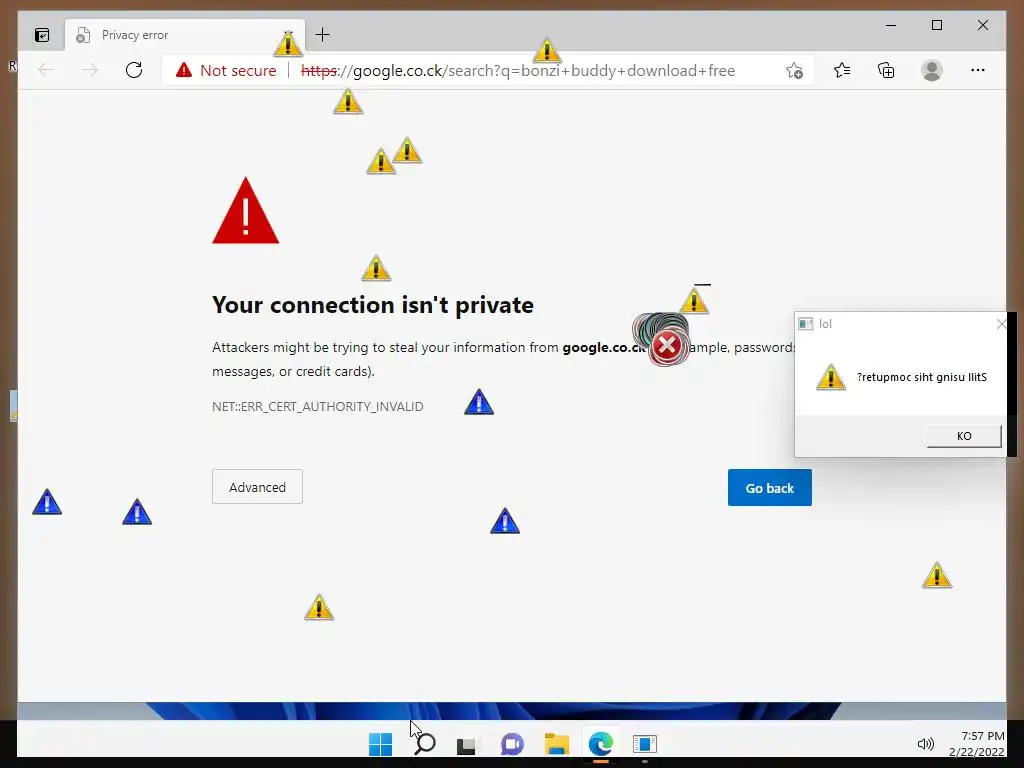1024x768 pixels.
Task: Click the 'Your connection isn't private' heading
Action: [373, 305]
